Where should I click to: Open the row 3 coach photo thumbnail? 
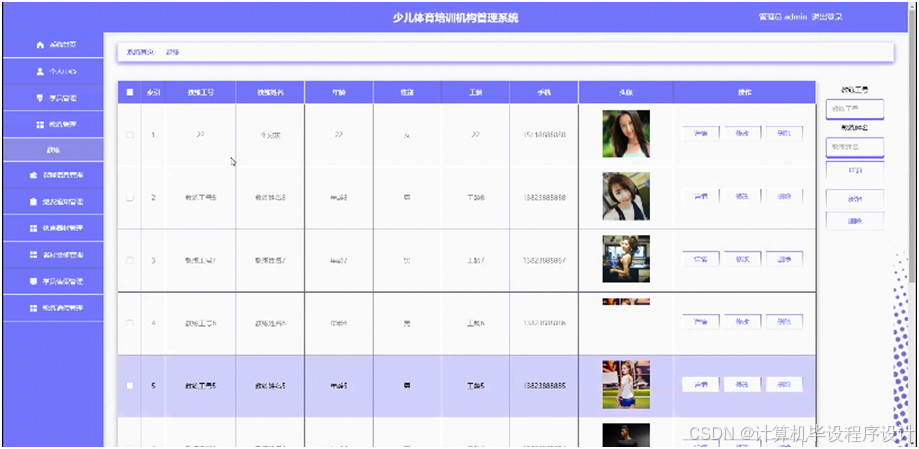pos(626,259)
